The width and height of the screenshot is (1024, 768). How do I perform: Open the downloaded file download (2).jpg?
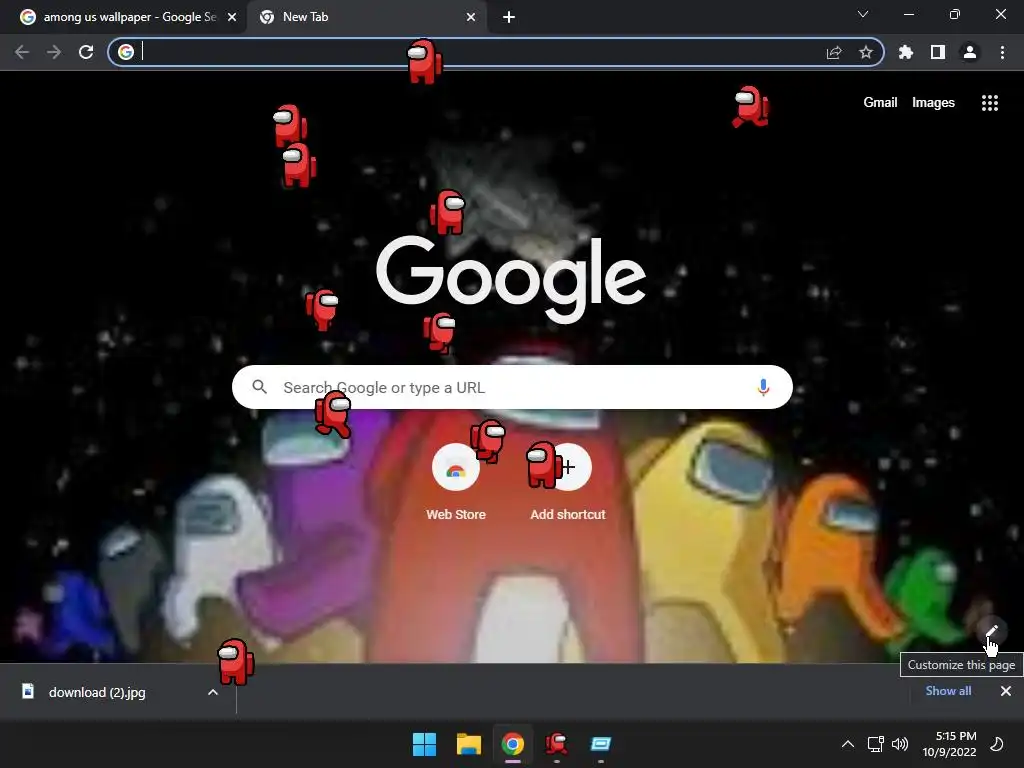[97, 692]
